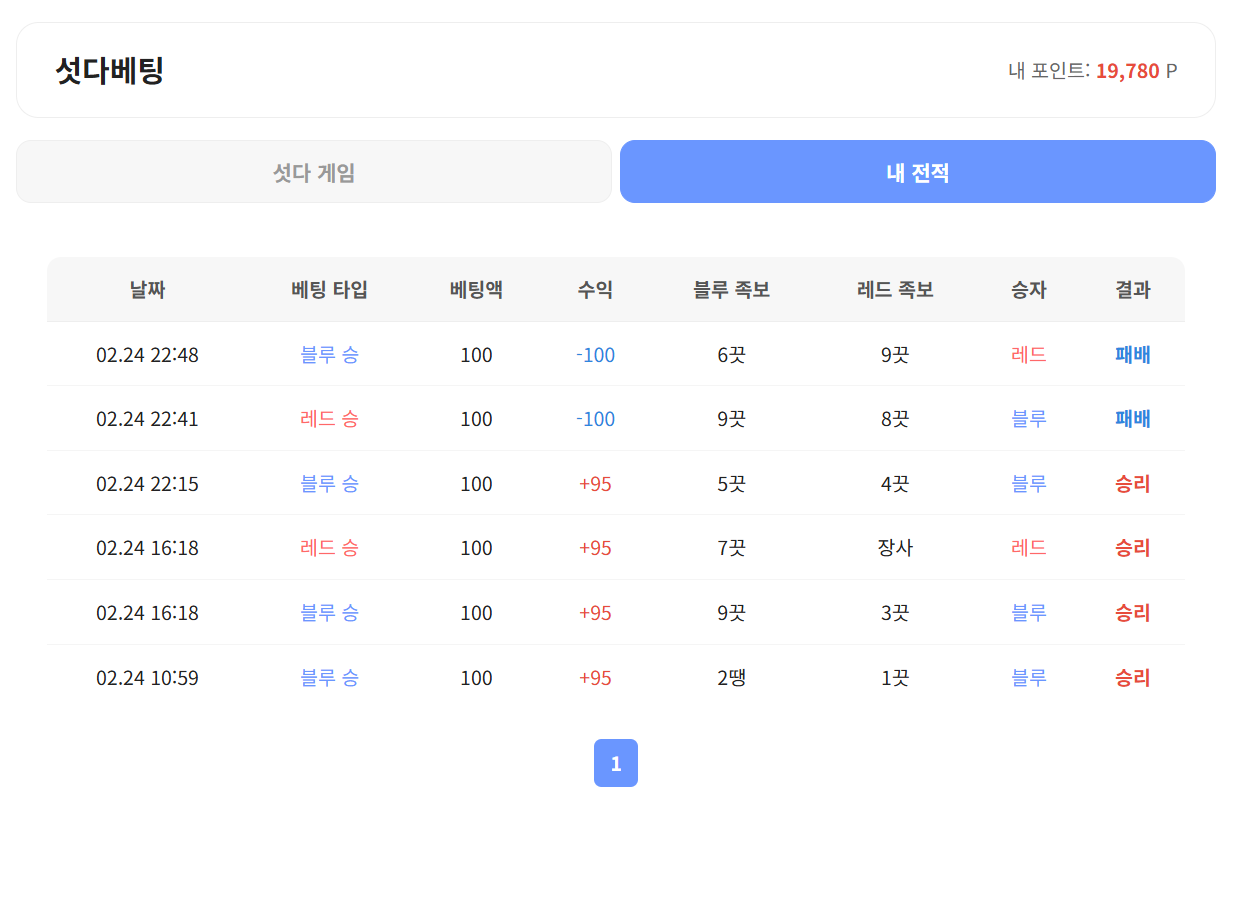The image size is (1252, 919).
Task: Click the 블루 족보 column header
Action: click(731, 290)
